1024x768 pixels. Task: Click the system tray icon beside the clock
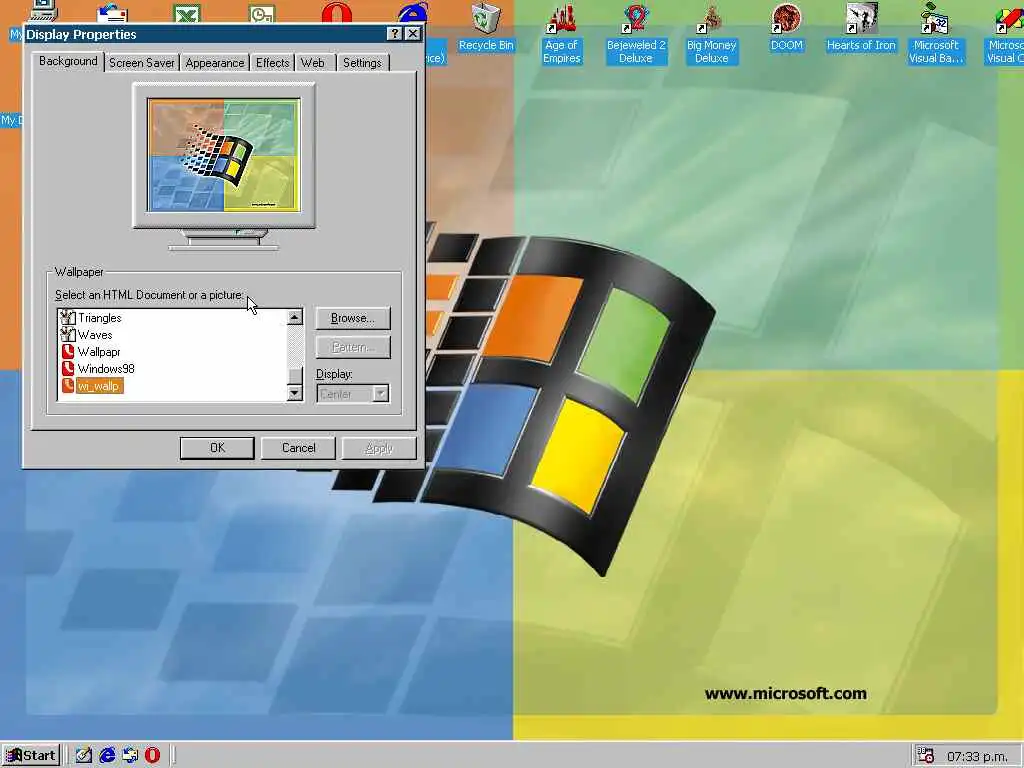click(x=925, y=756)
